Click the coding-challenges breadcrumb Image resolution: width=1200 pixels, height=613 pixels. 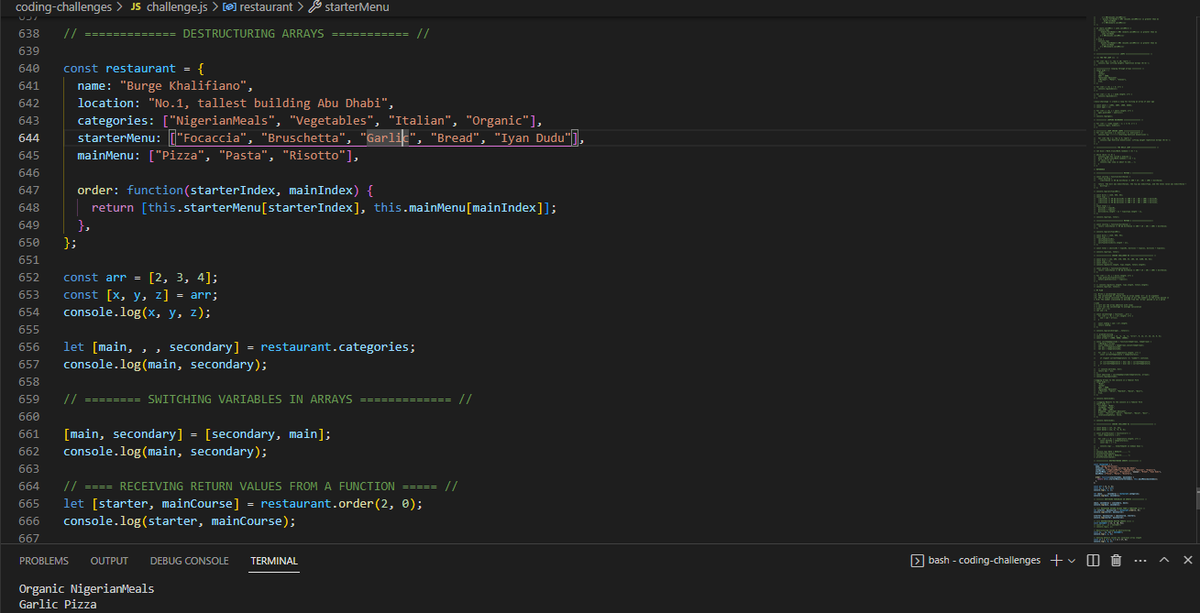(x=63, y=7)
